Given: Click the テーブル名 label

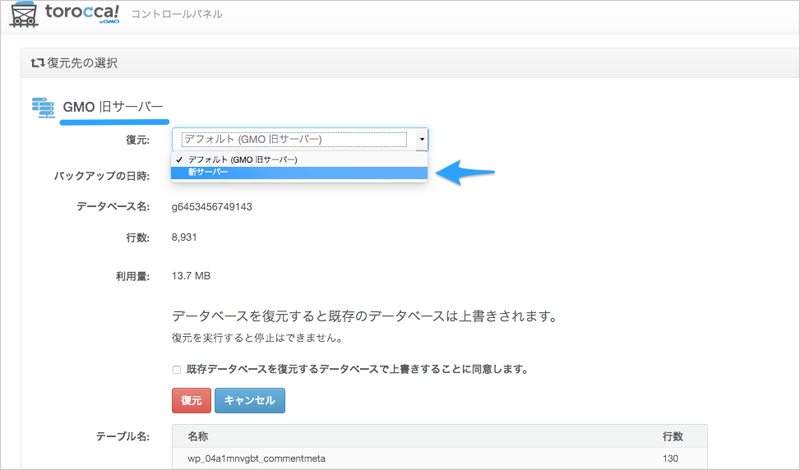Looking at the screenshot, I should tap(123, 436).
